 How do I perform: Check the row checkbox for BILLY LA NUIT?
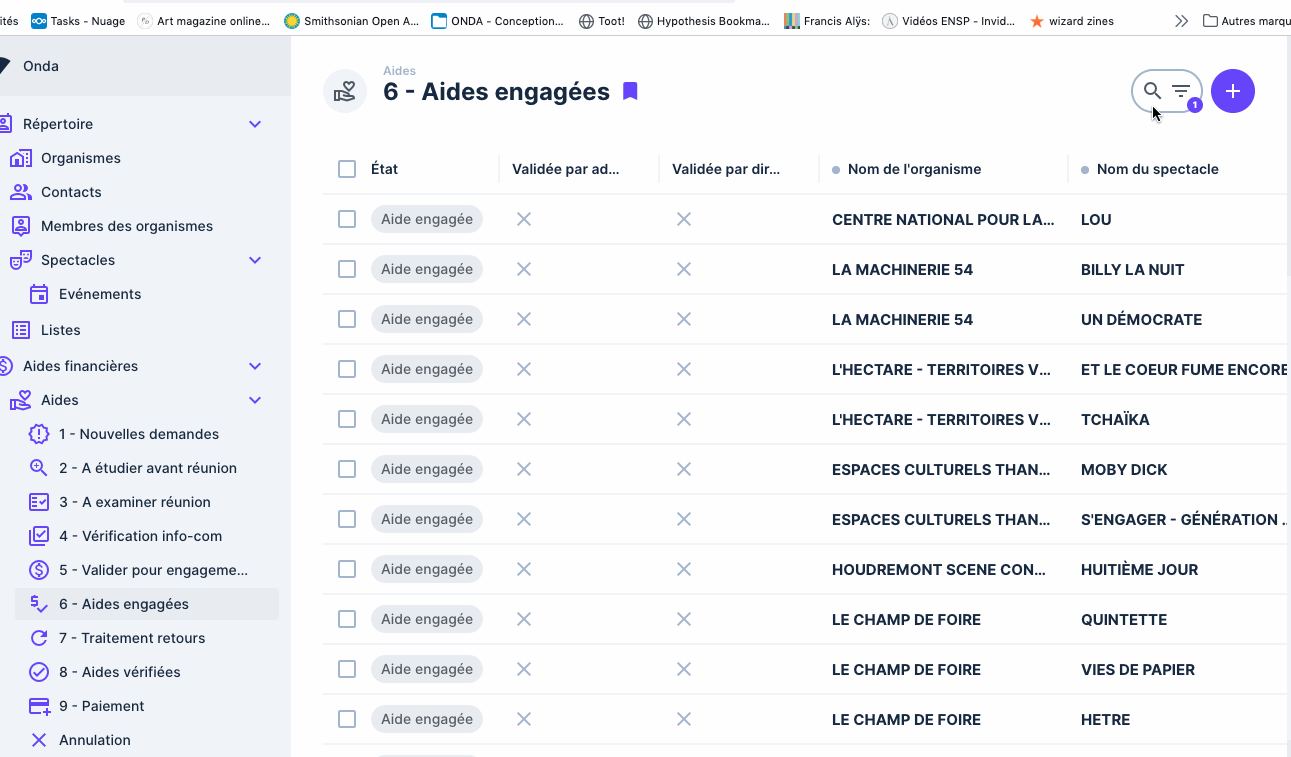[346, 268]
